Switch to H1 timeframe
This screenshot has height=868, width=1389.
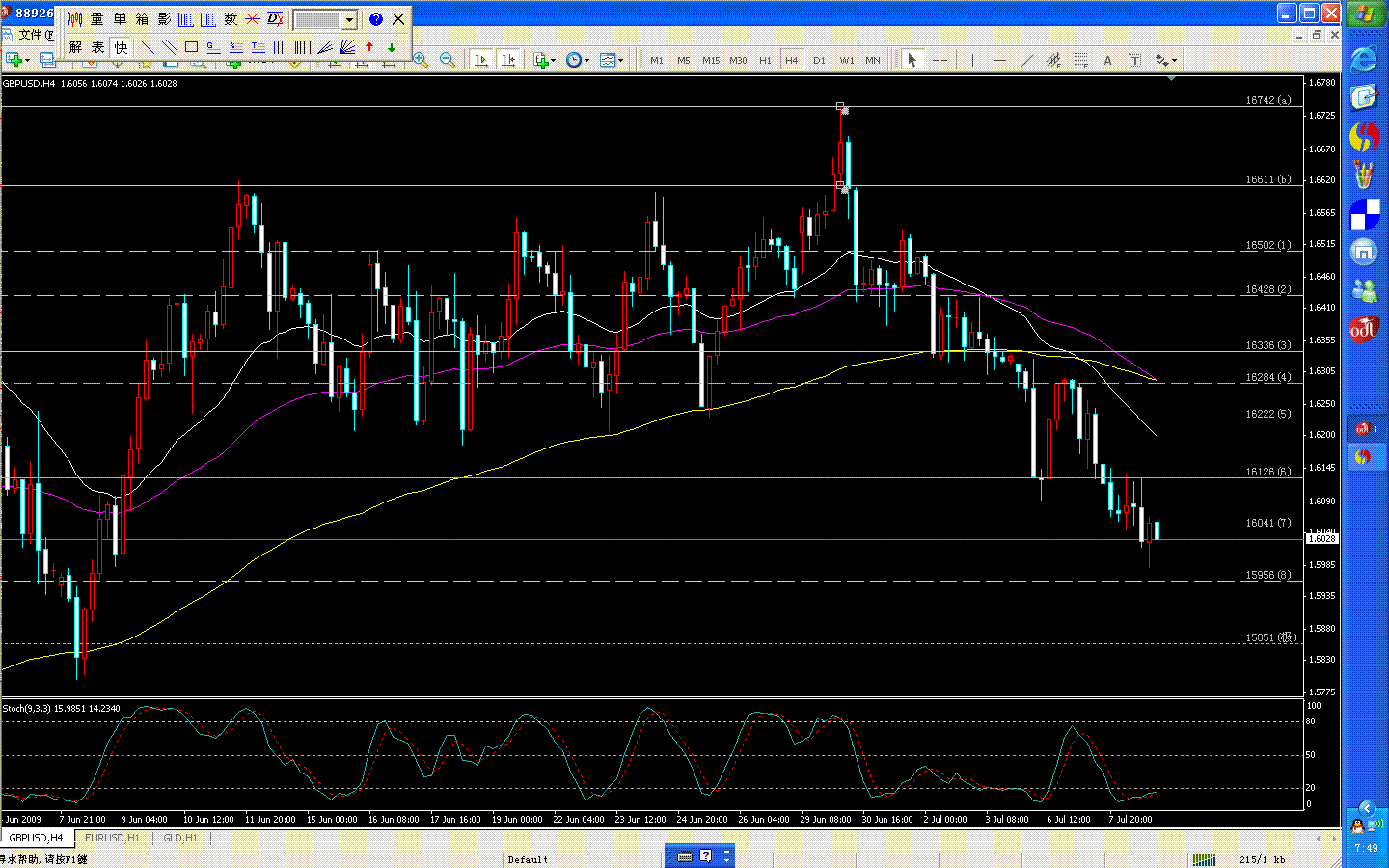tap(765, 60)
